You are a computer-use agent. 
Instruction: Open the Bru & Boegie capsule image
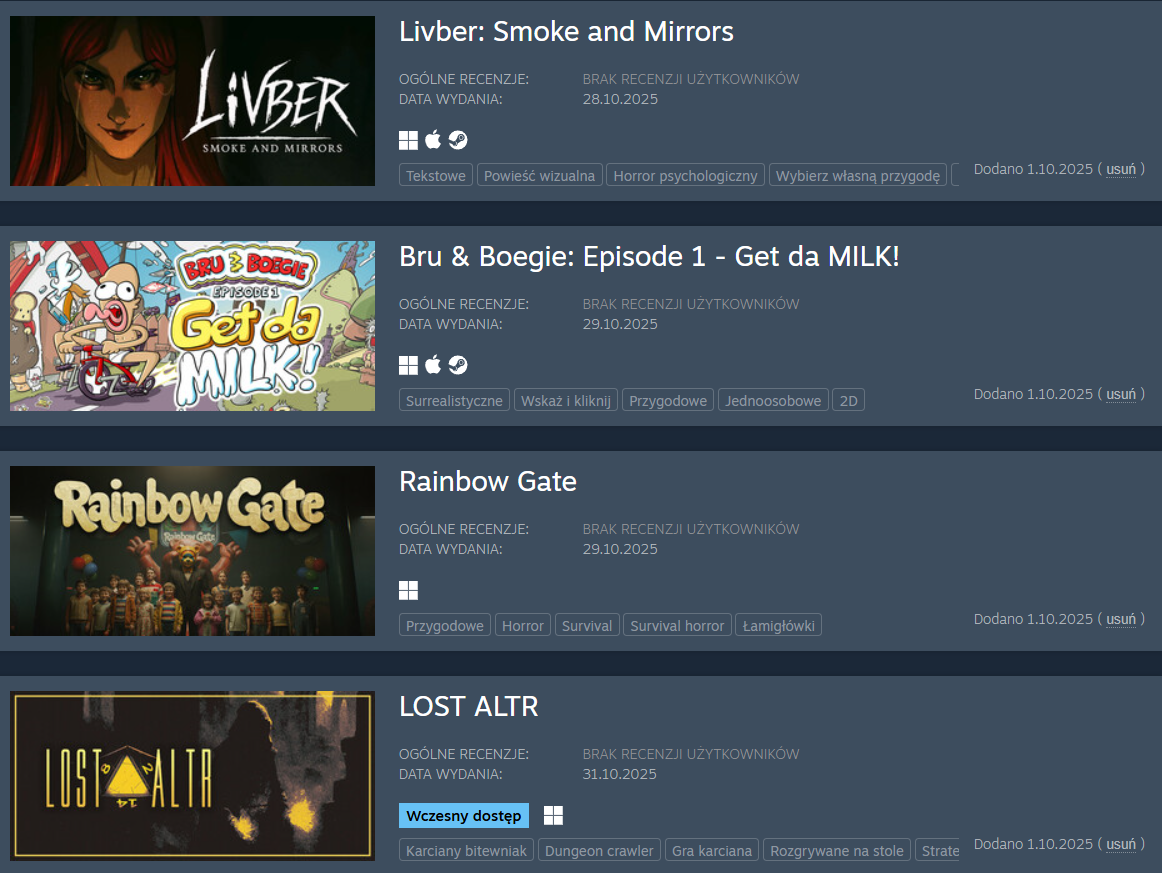pyautogui.click(x=192, y=326)
